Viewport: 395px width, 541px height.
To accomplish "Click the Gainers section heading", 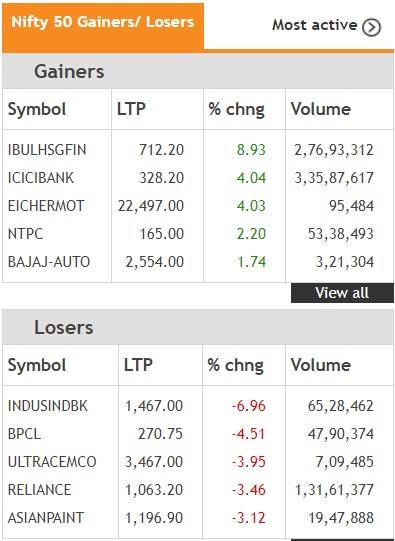I will tap(69, 71).
